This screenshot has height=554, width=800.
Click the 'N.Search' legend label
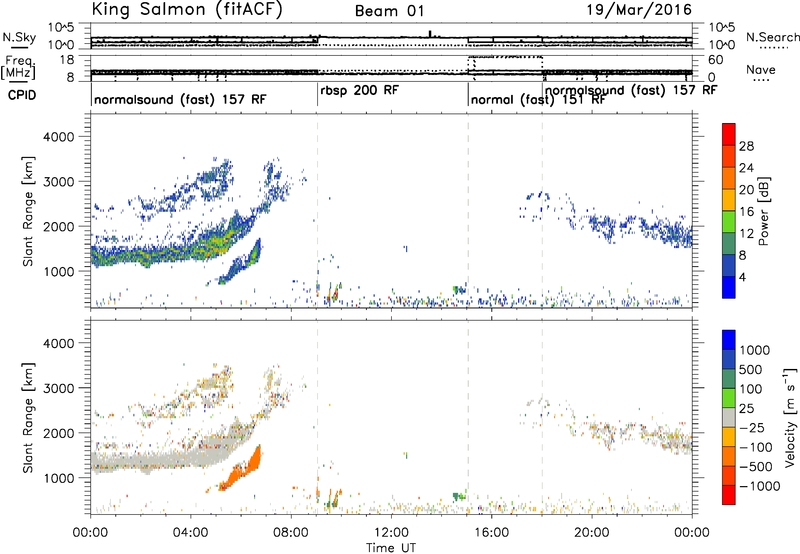773,37
